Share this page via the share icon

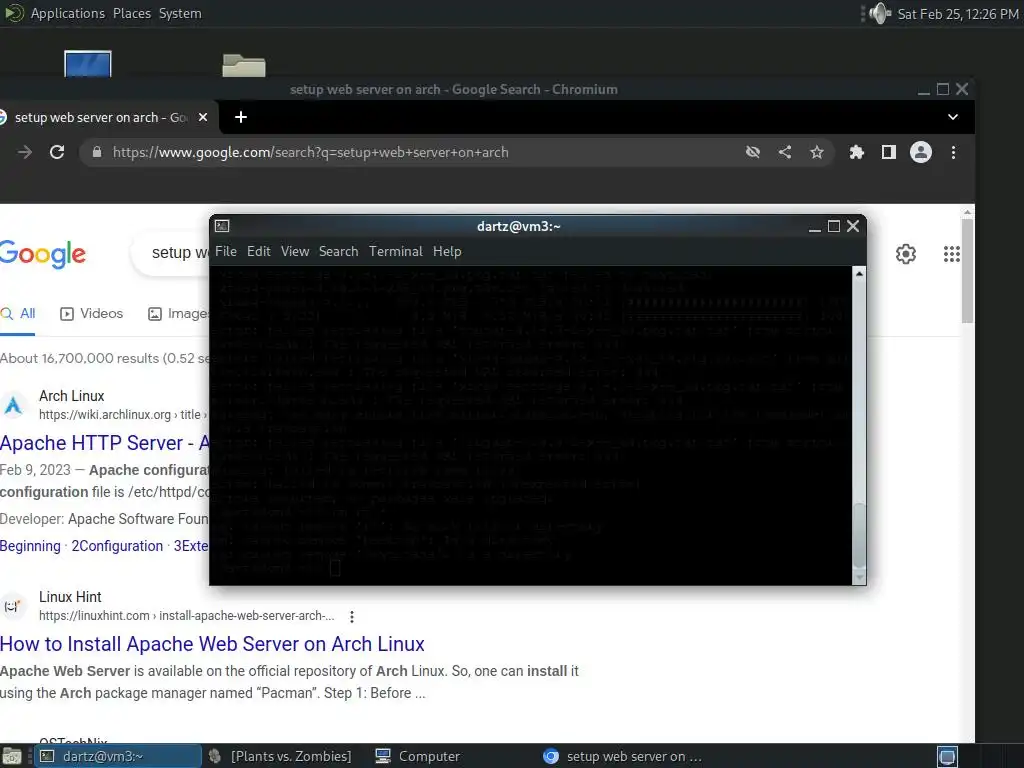(785, 152)
